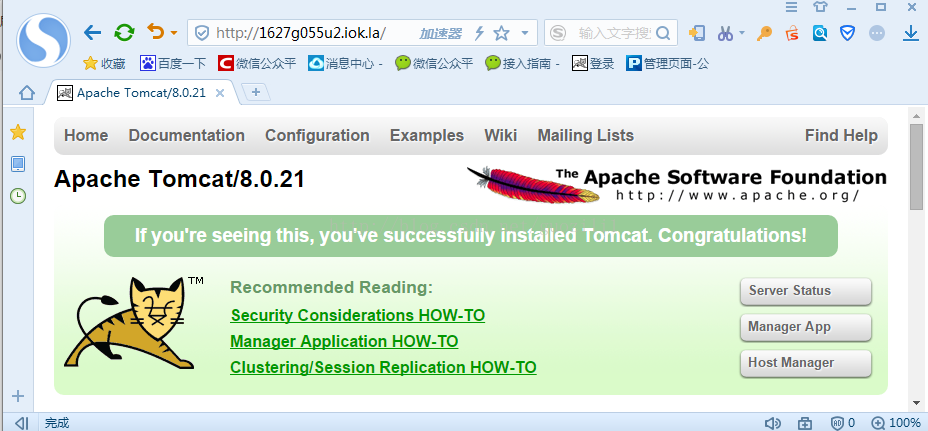Click the shirt skin icon
Viewport: 928px width, 431px height.
820,7
